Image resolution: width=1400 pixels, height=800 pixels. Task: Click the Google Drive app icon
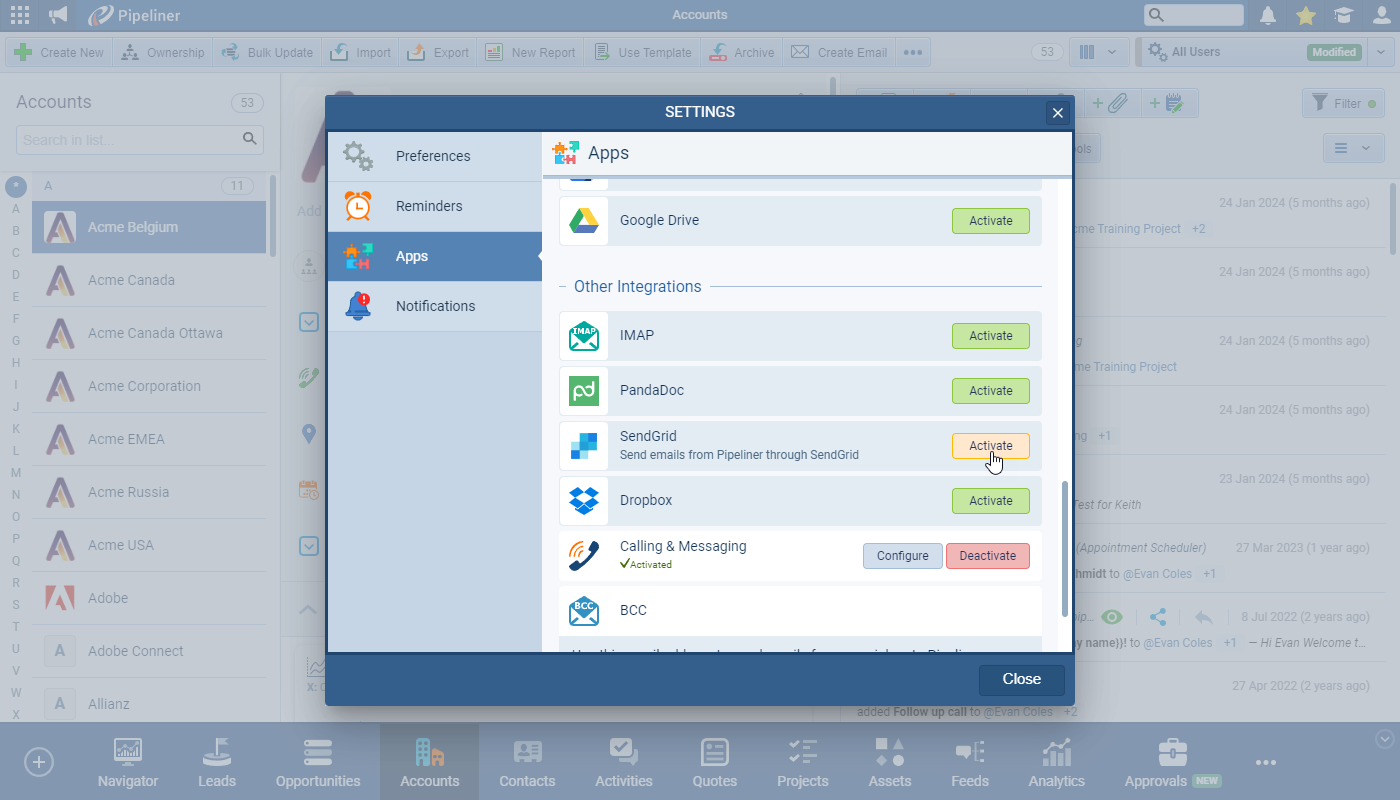tap(584, 221)
